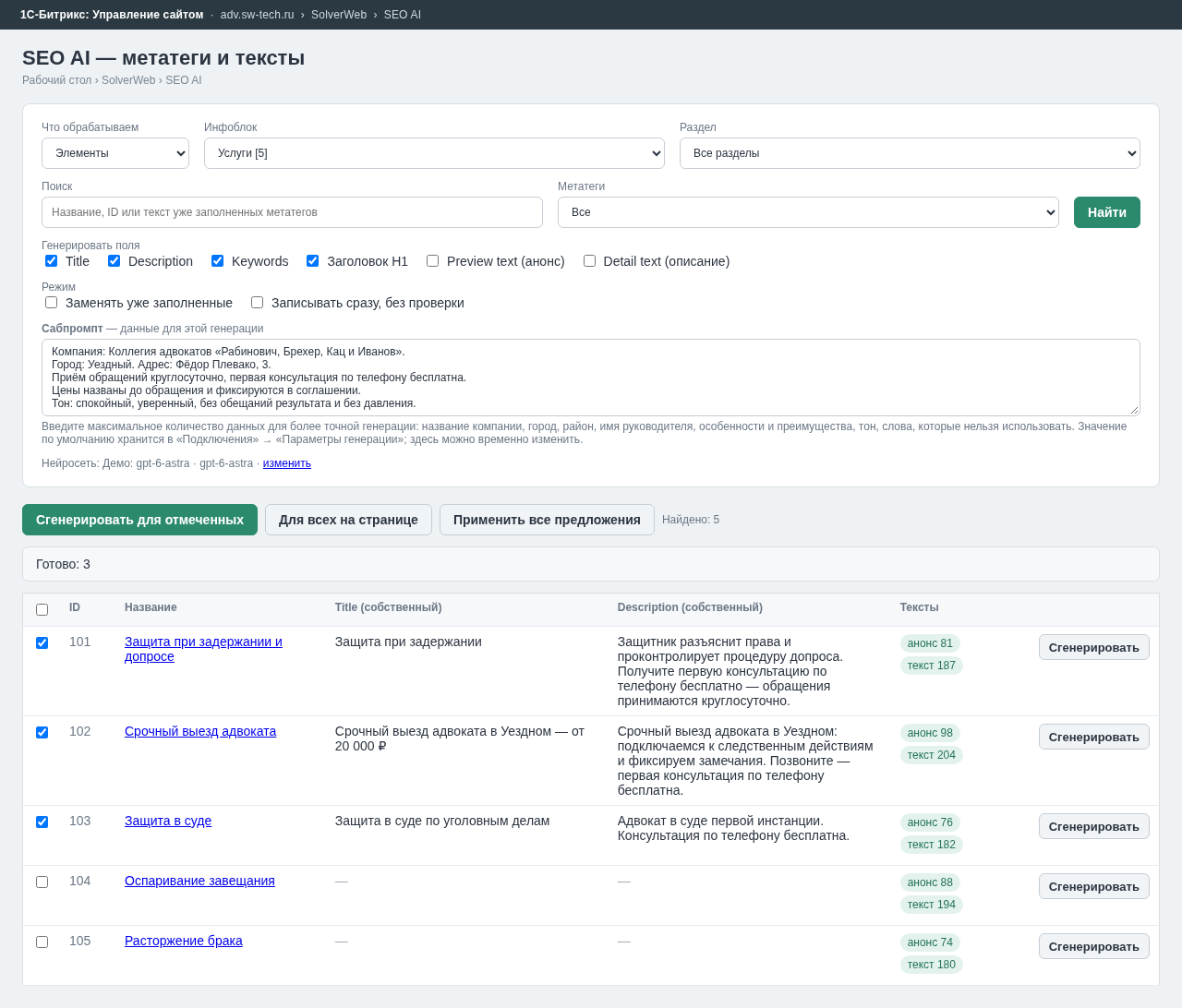Click the 'изменить' neural network link

pos(287,463)
